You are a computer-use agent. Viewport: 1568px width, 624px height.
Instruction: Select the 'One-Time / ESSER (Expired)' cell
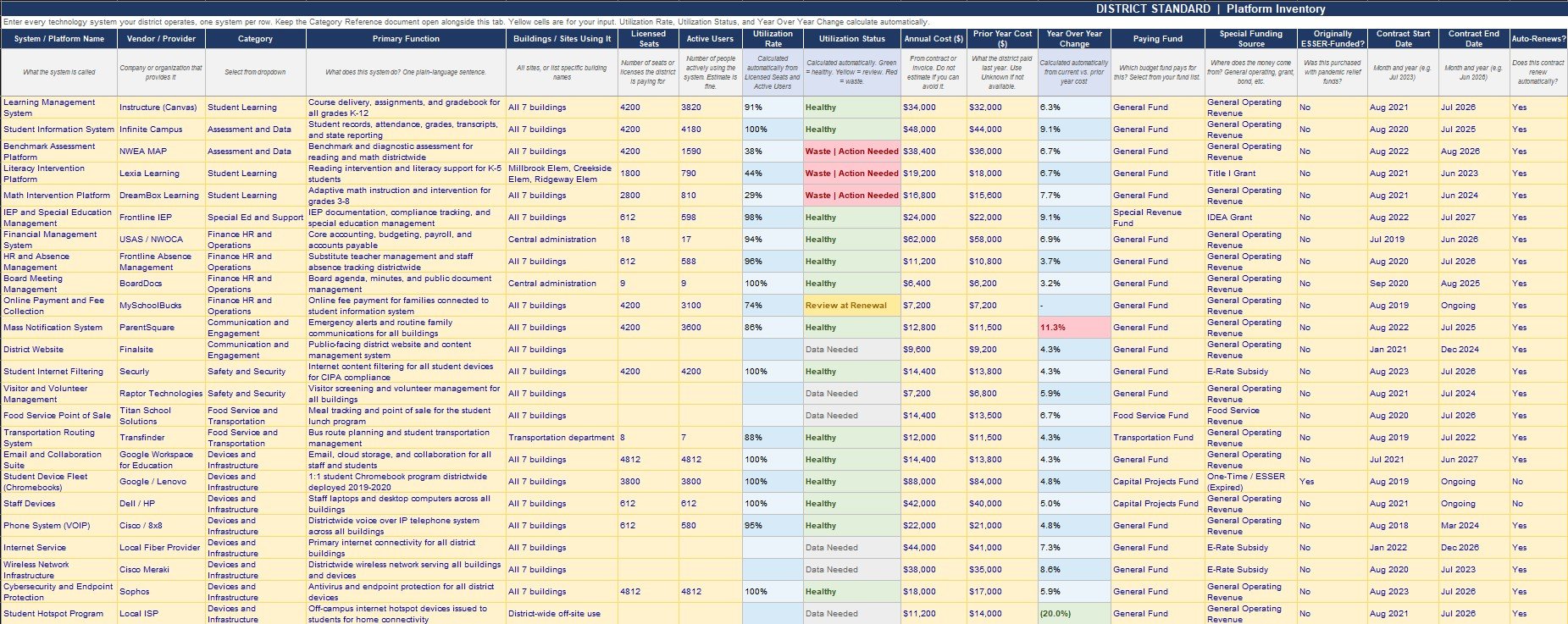(x=1250, y=482)
